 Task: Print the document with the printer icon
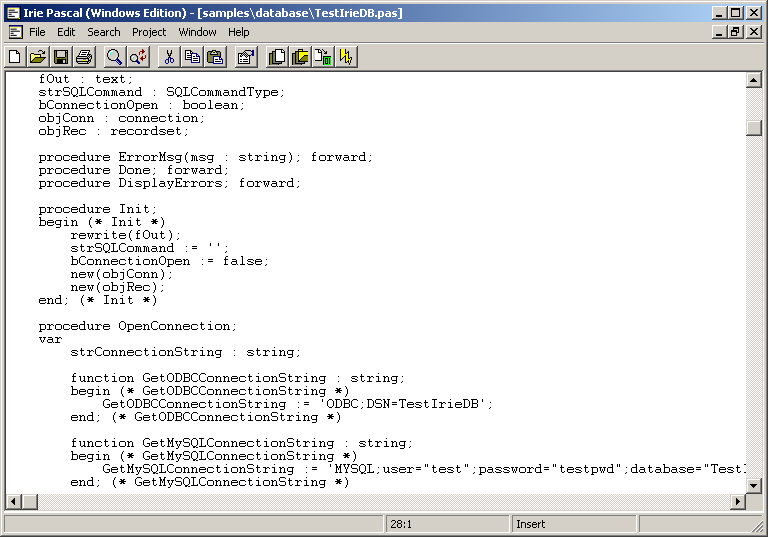(84, 57)
